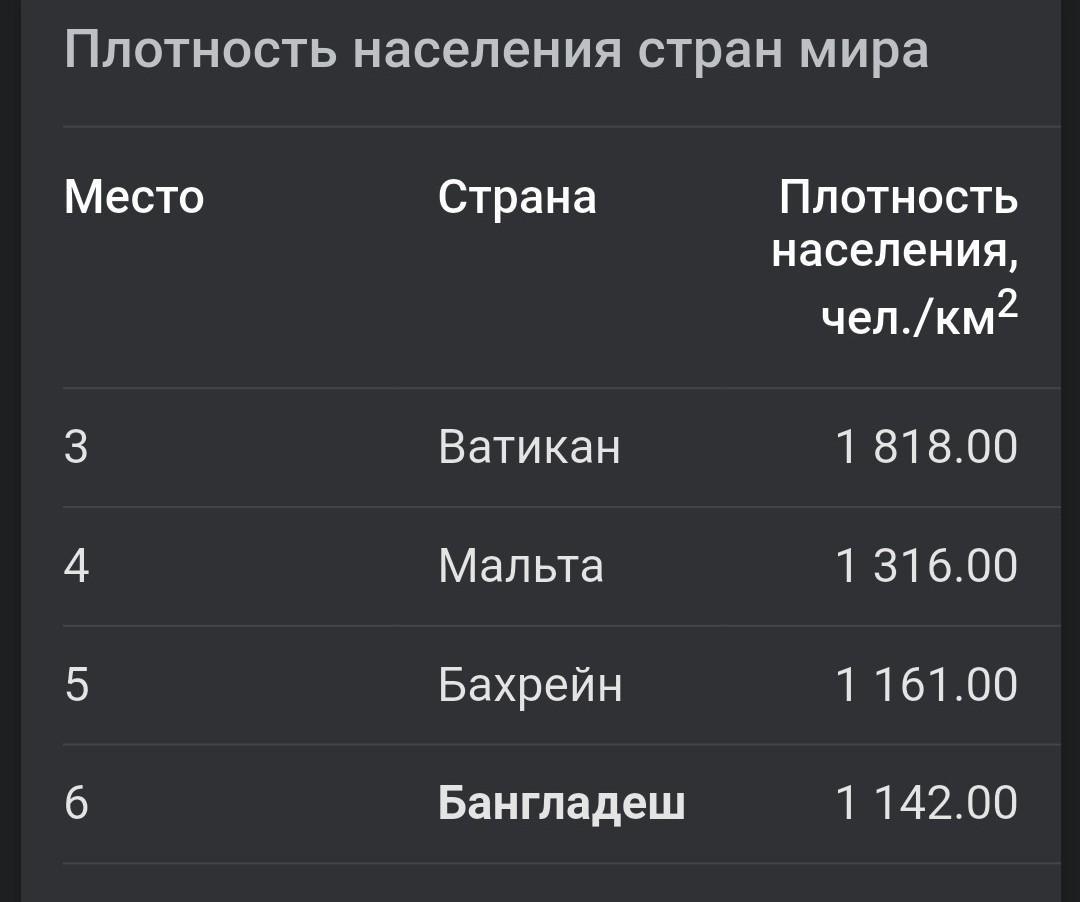Click the 'чел./км²' unit label
This screenshot has height=902, width=1080.
click(908, 319)
